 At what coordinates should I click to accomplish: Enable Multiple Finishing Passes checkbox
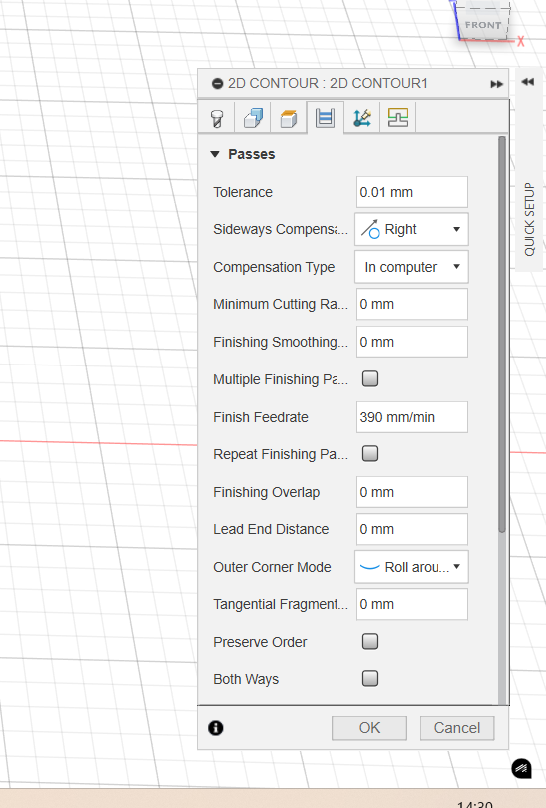pyautogui.click(x=370, y=379)
